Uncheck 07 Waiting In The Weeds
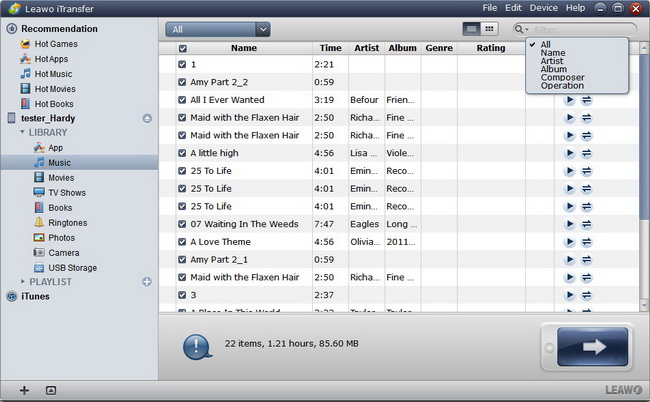The image size is (650, 402). pyautogui.click(x=182, y=224)
